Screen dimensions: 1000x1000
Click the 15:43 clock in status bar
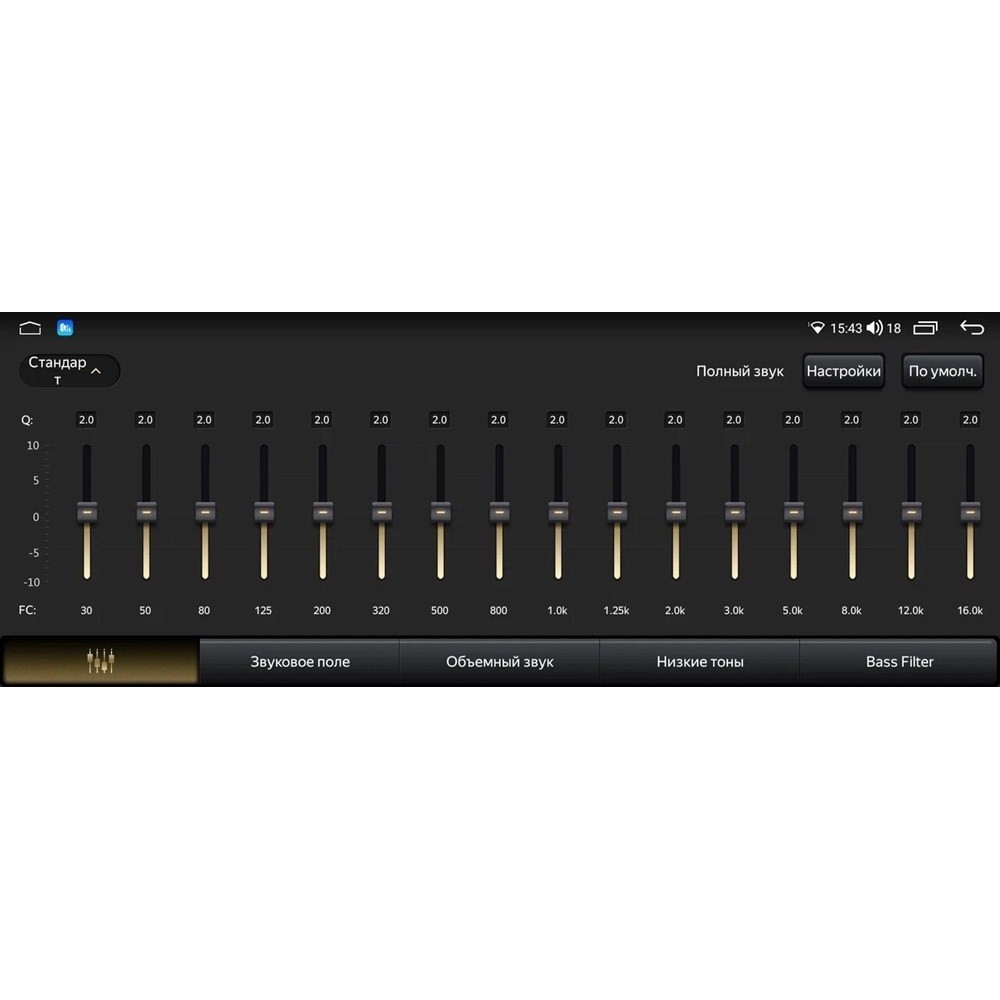point(846,328)
